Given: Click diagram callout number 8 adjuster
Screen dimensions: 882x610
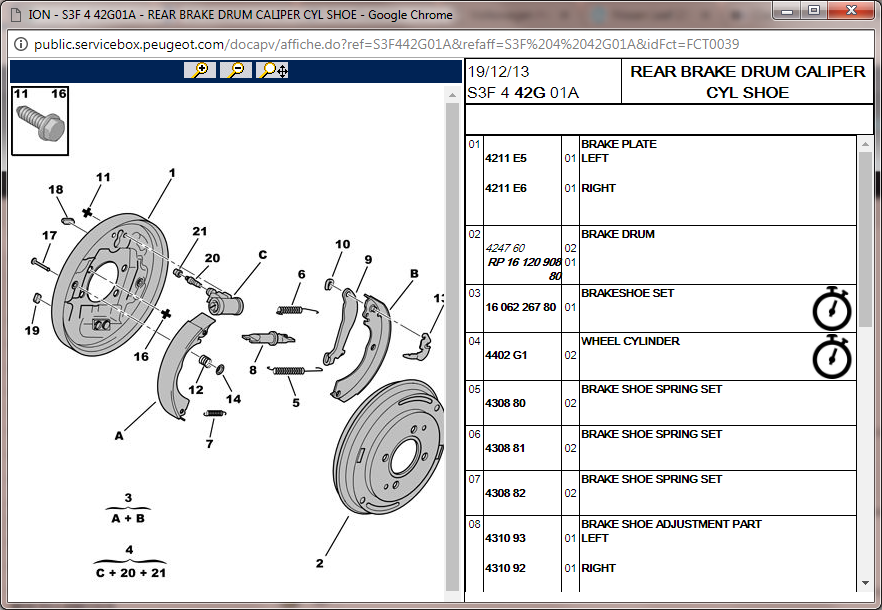Looking at the screenshot, I should click(x=253, y=370).
